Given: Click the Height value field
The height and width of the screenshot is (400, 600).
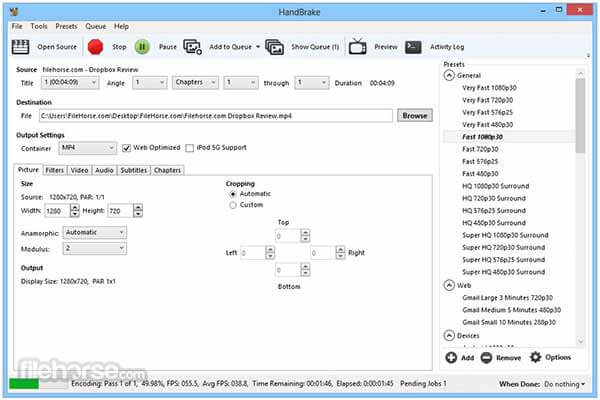Looking at the screenshot, I should pyautogui.click(x=120, y=211).
